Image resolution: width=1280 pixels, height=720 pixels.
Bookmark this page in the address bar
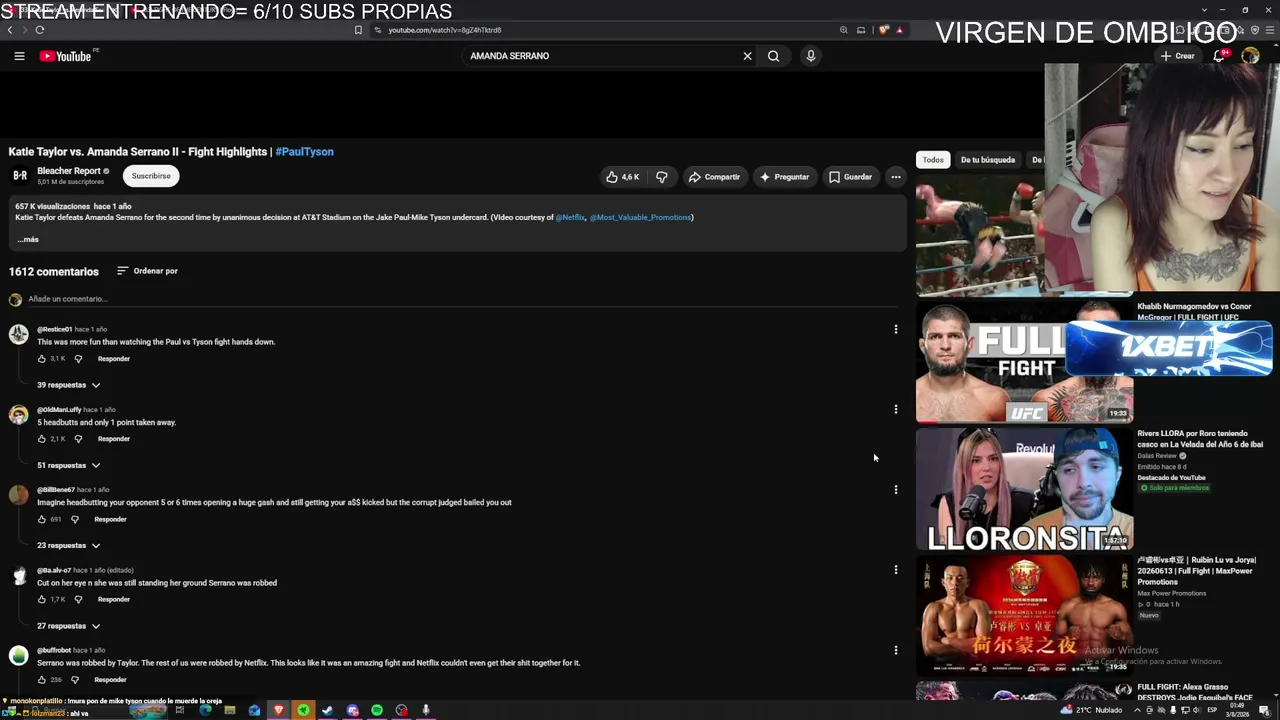coord(358,30)
